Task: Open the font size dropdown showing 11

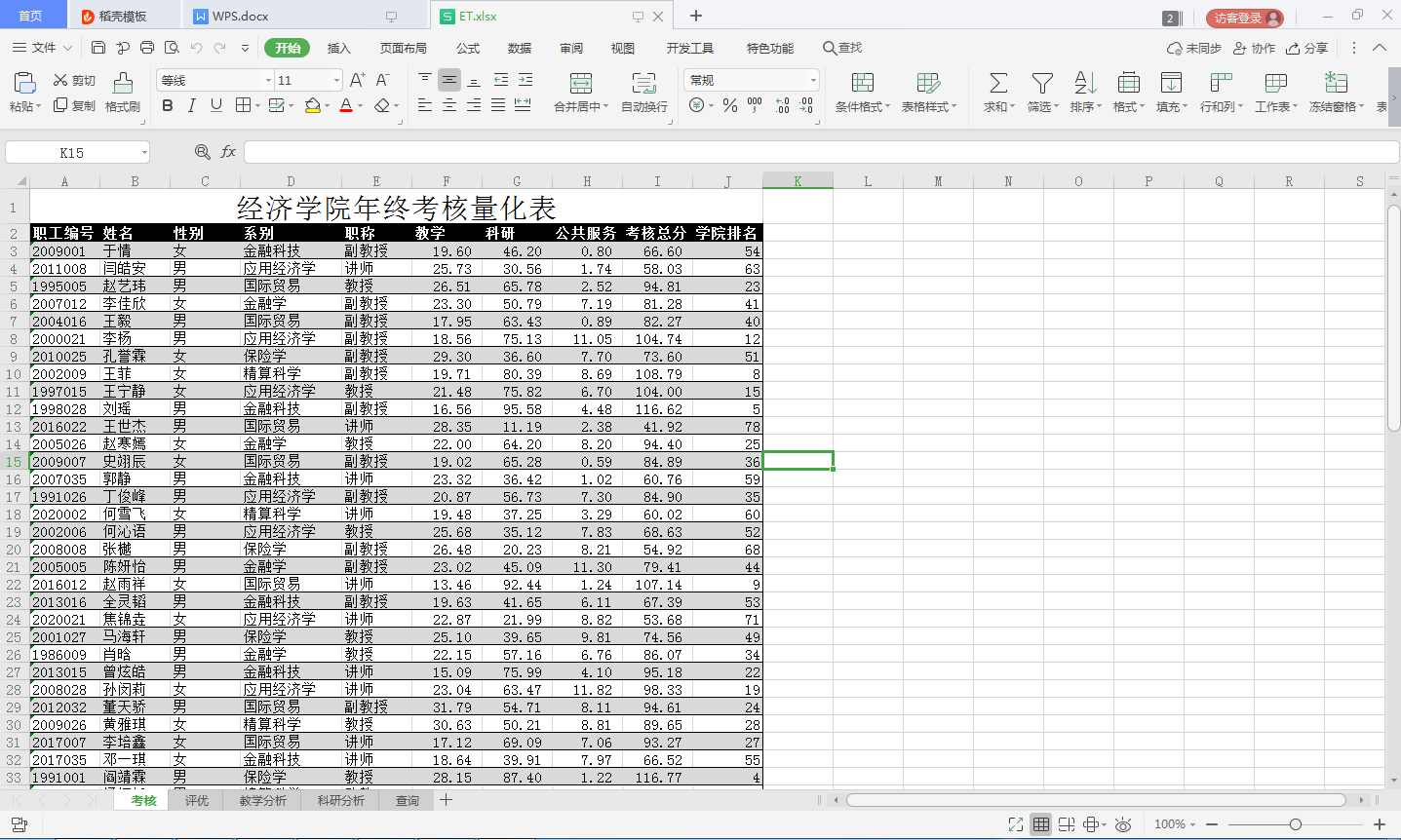Action: 337,80
